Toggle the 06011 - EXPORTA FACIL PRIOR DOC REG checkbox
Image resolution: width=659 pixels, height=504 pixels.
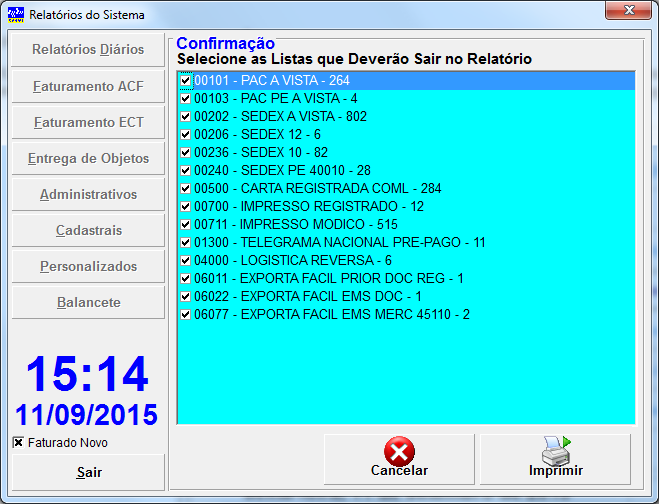pyautogui.click(x=185, y=278)
